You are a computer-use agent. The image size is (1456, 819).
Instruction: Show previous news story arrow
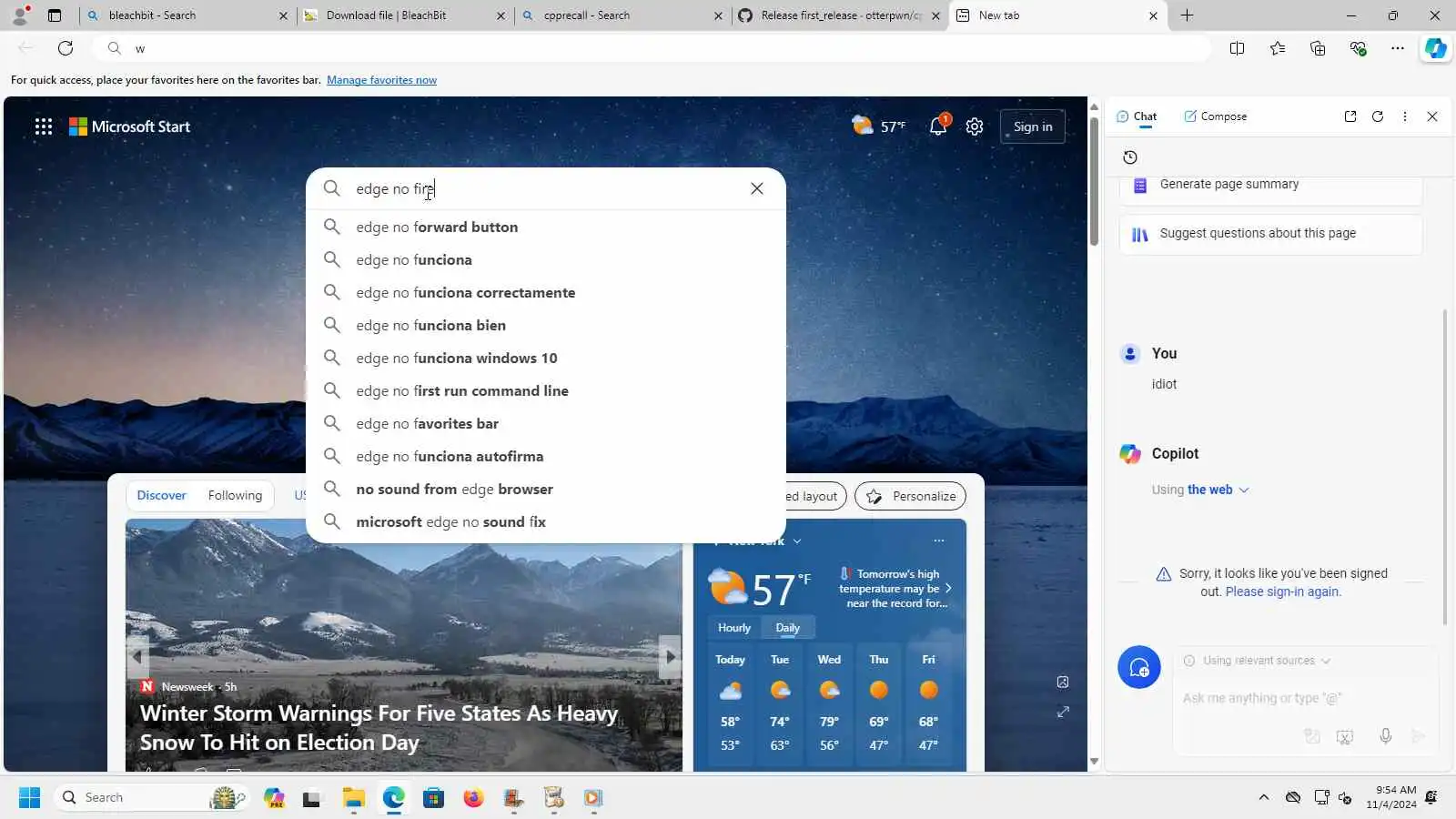point(136,656)
